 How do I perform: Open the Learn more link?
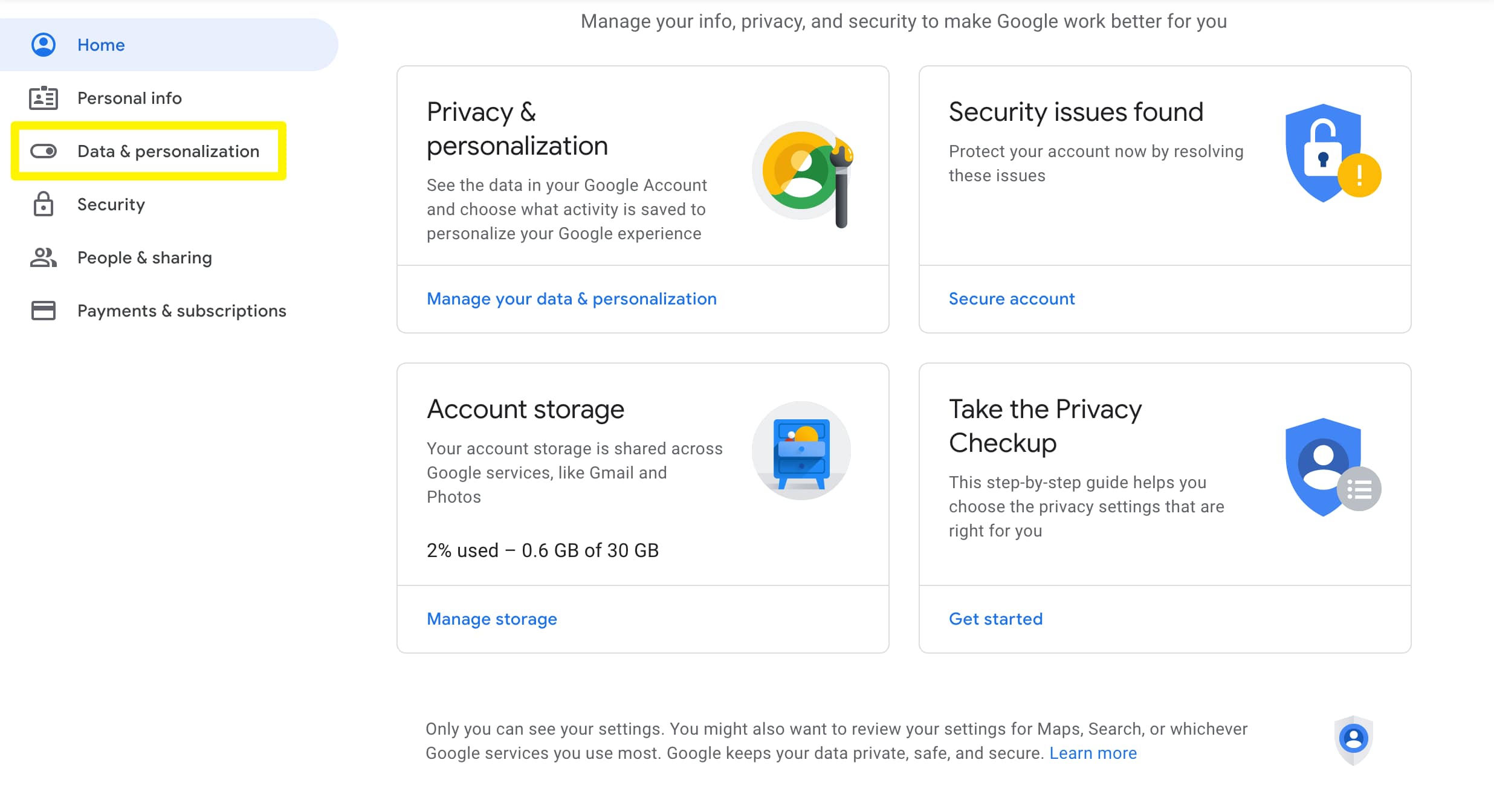(1093, 753)
